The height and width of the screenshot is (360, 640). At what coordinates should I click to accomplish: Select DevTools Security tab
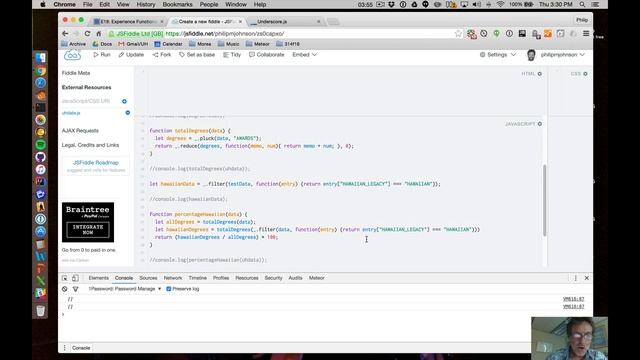[273, 278]
